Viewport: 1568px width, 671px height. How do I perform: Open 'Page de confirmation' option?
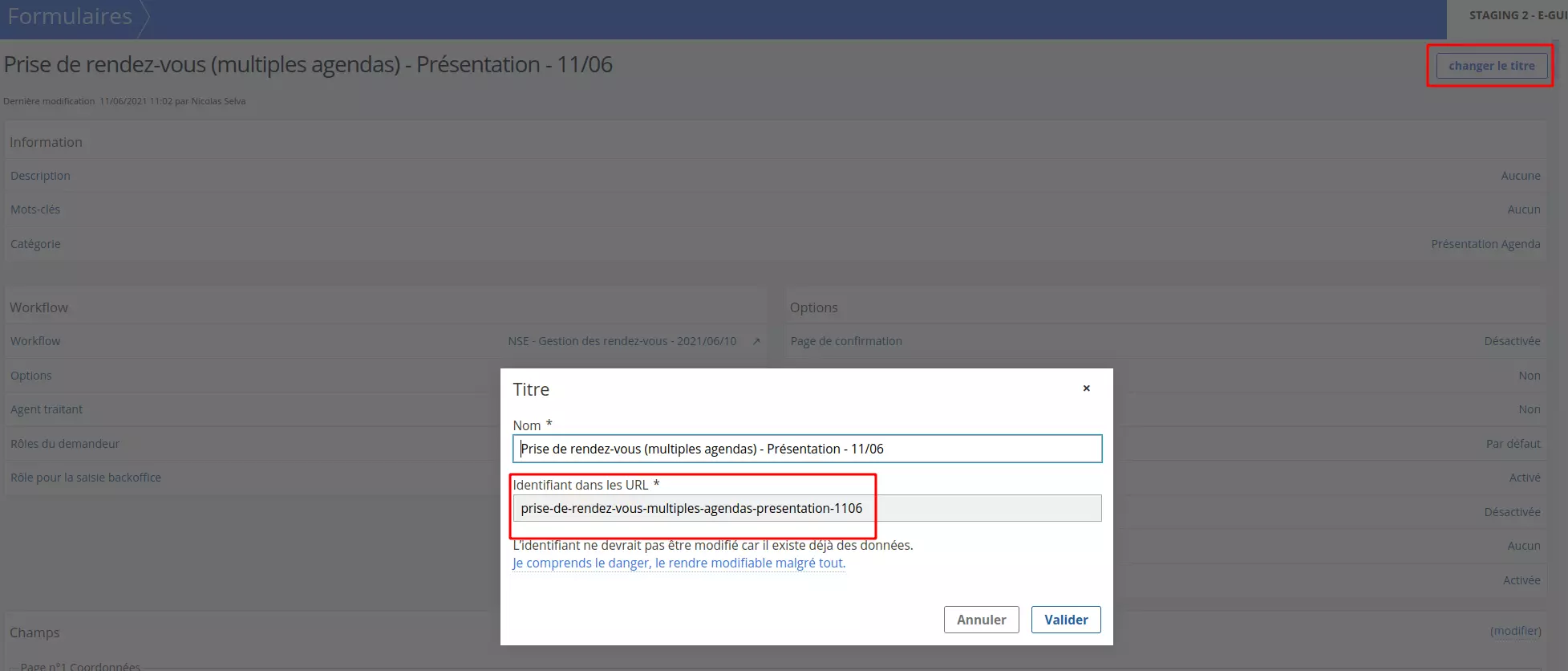pyautogui.click(x=1165, y=341)
